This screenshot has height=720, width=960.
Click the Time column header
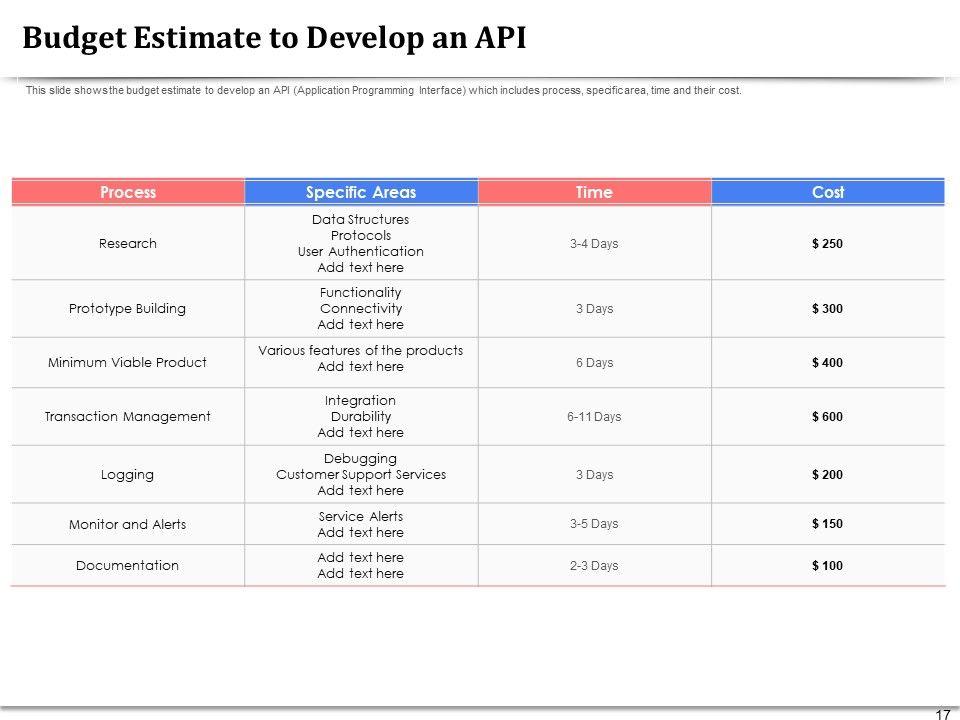point(594,192)
